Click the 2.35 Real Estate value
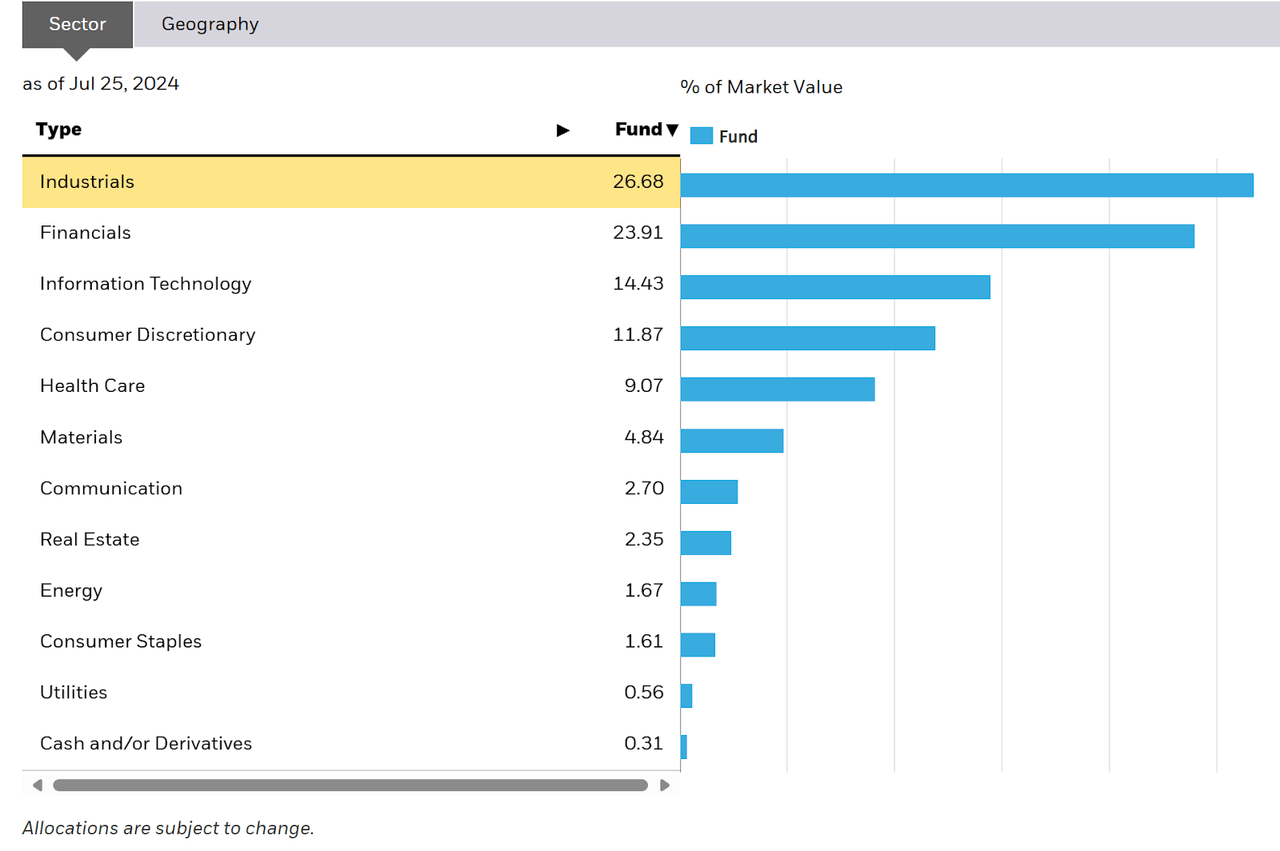The height and width of the screenshot is (851, 1280). [x=644, y=539]
